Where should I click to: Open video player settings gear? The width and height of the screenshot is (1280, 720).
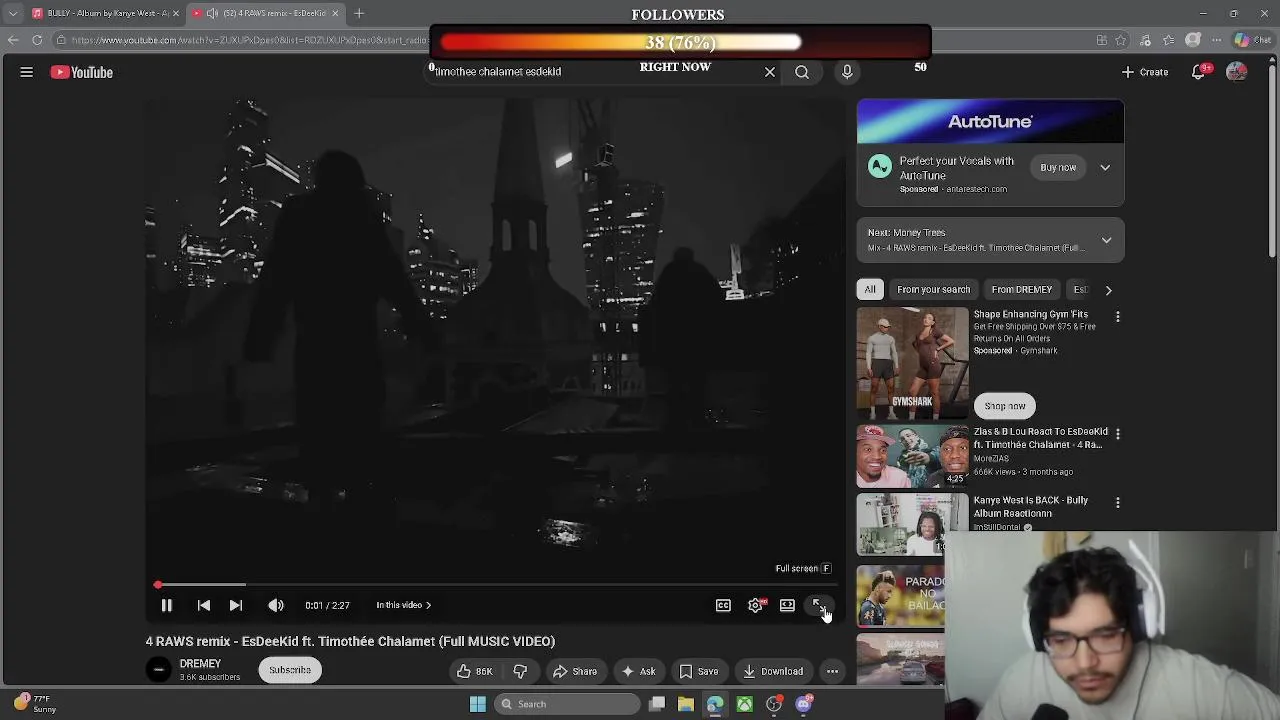tap(755, 605)
